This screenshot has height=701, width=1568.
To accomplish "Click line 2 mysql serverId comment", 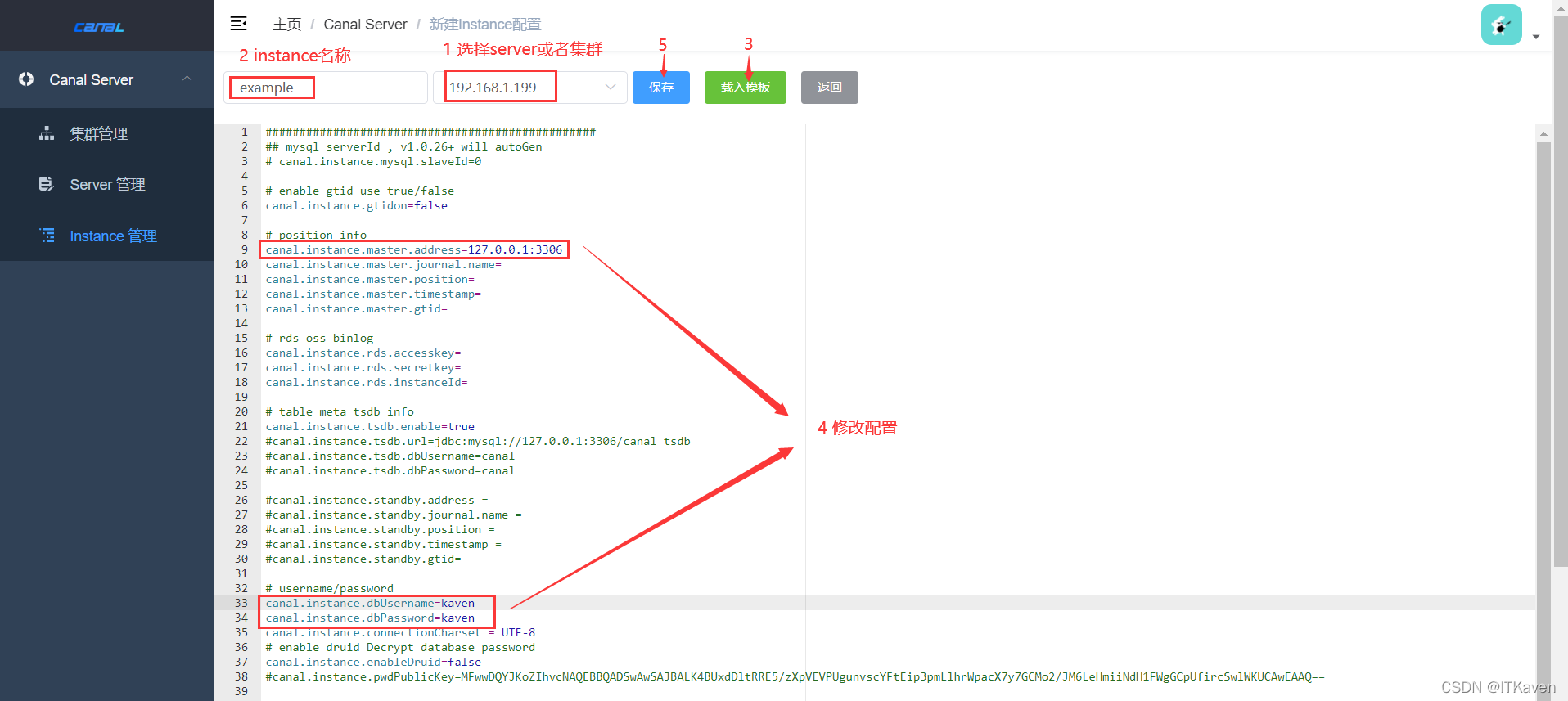I will point(403,146).
